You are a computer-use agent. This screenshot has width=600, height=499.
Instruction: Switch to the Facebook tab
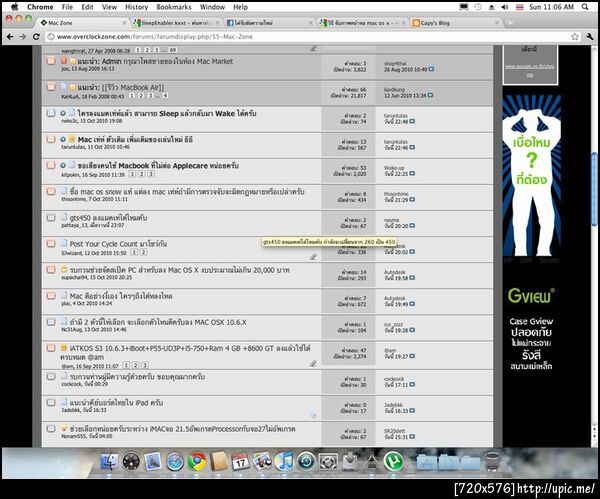(269, 23)
